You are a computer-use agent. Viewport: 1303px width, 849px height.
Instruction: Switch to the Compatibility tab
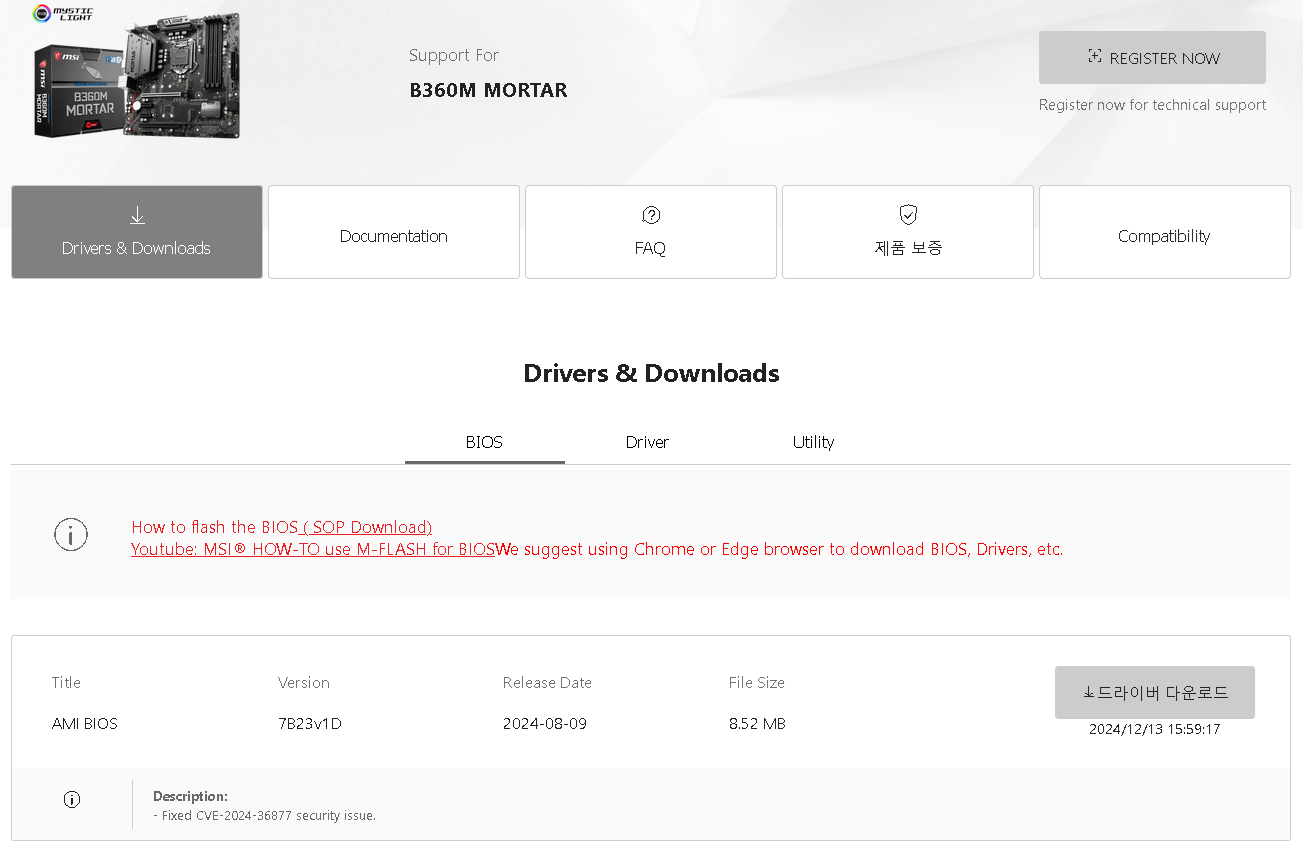1165,232
